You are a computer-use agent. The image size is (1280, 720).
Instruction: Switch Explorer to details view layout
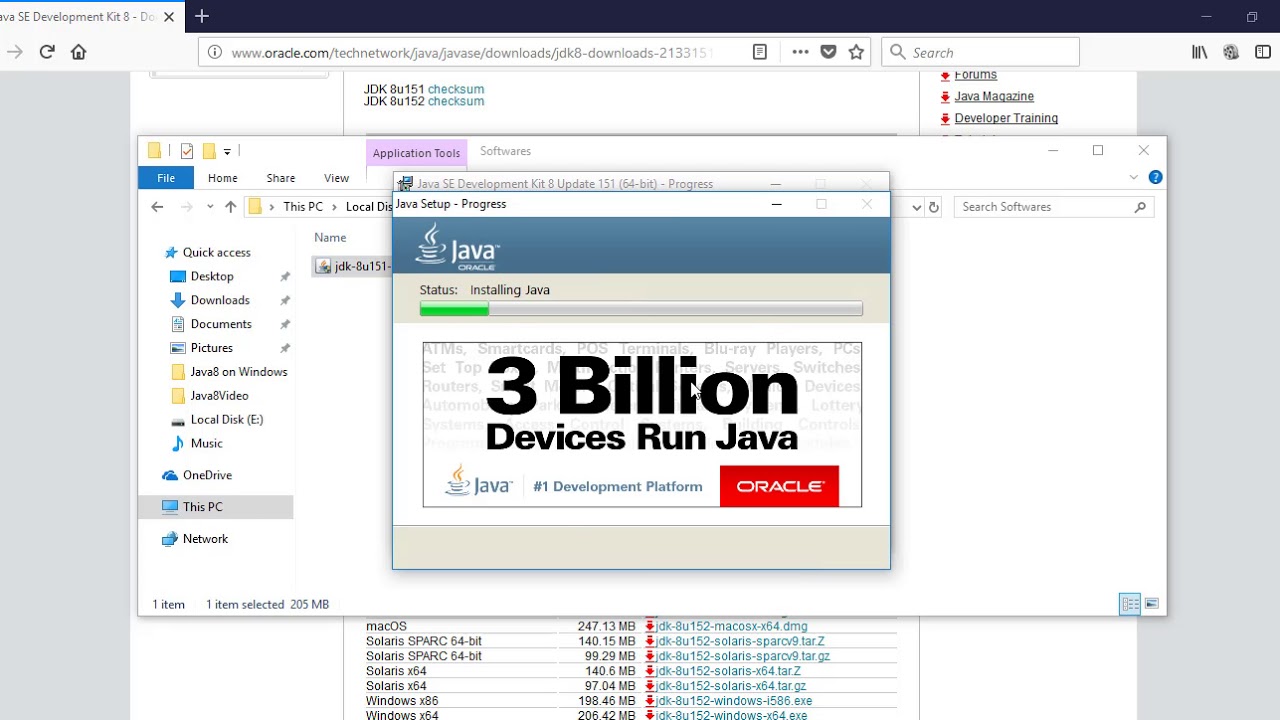[x=1130, y=604]
